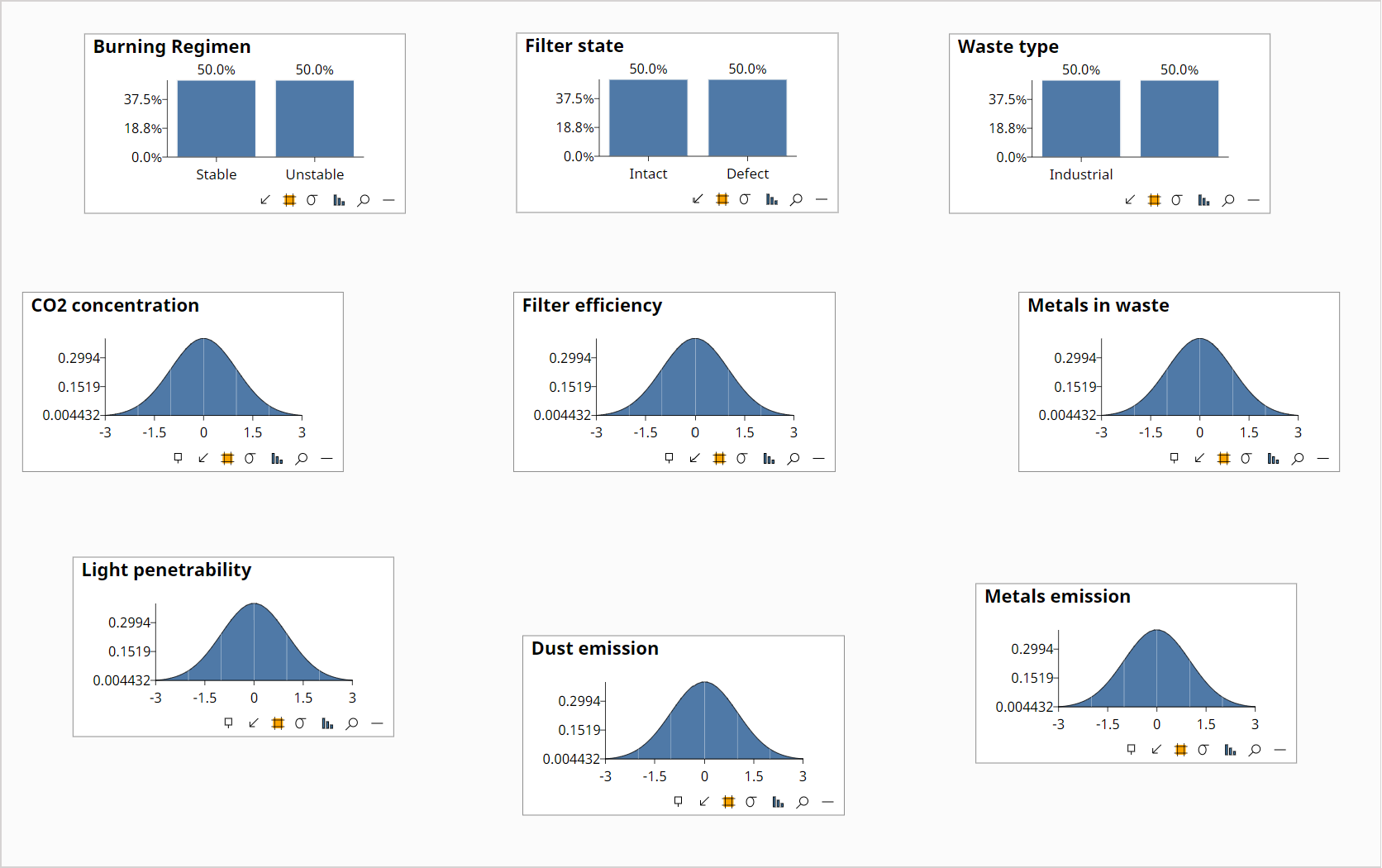Click the sigma icon on Filter state node

tap(745, 199)
